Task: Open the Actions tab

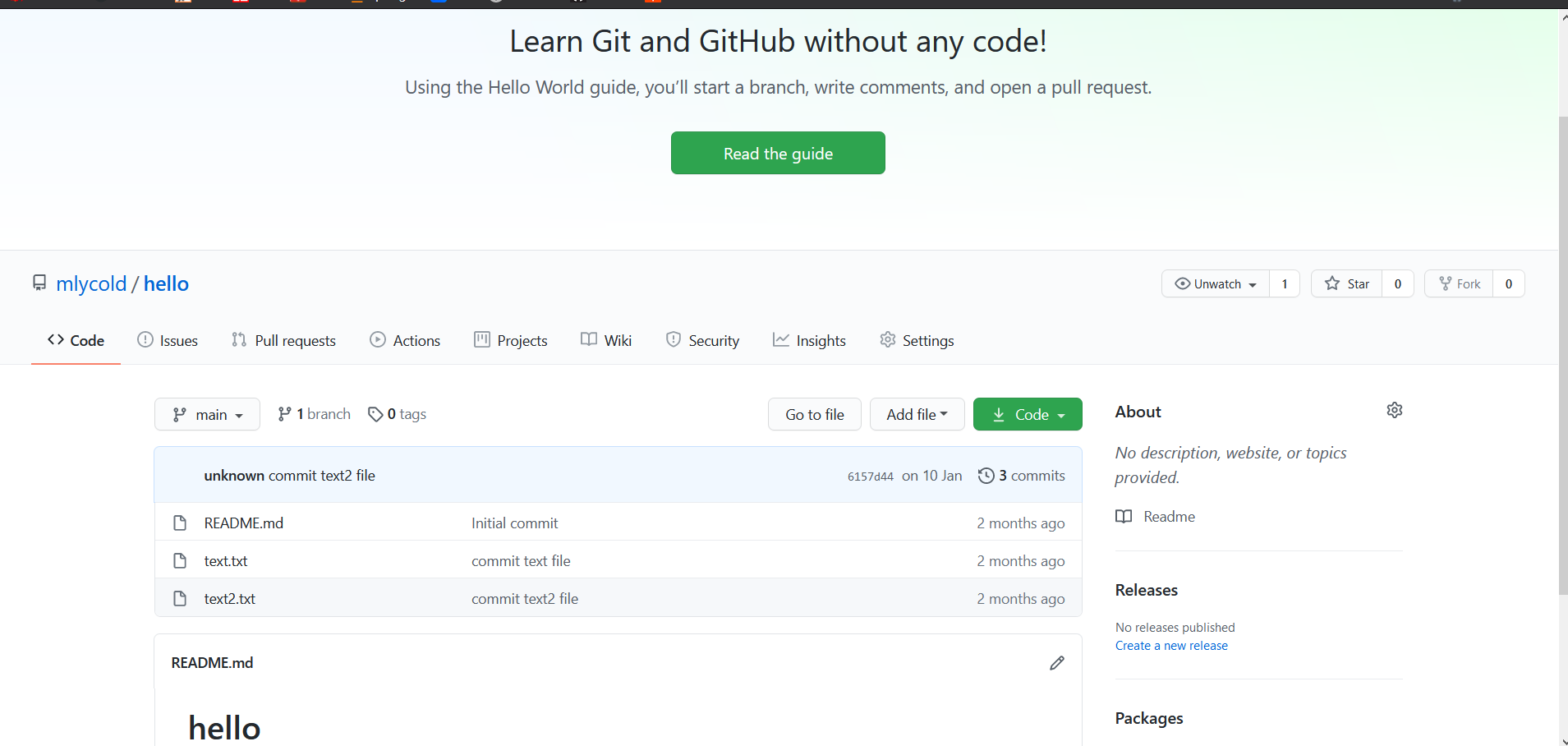Action: click(405, 340)
